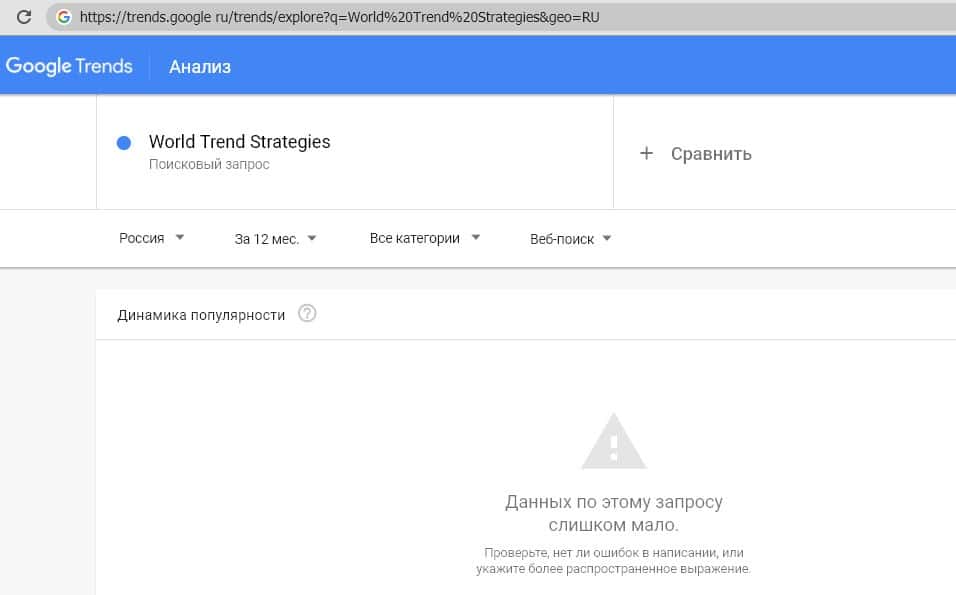
Task: Click the Google Trends logo
Action: (x=69, y=67)
